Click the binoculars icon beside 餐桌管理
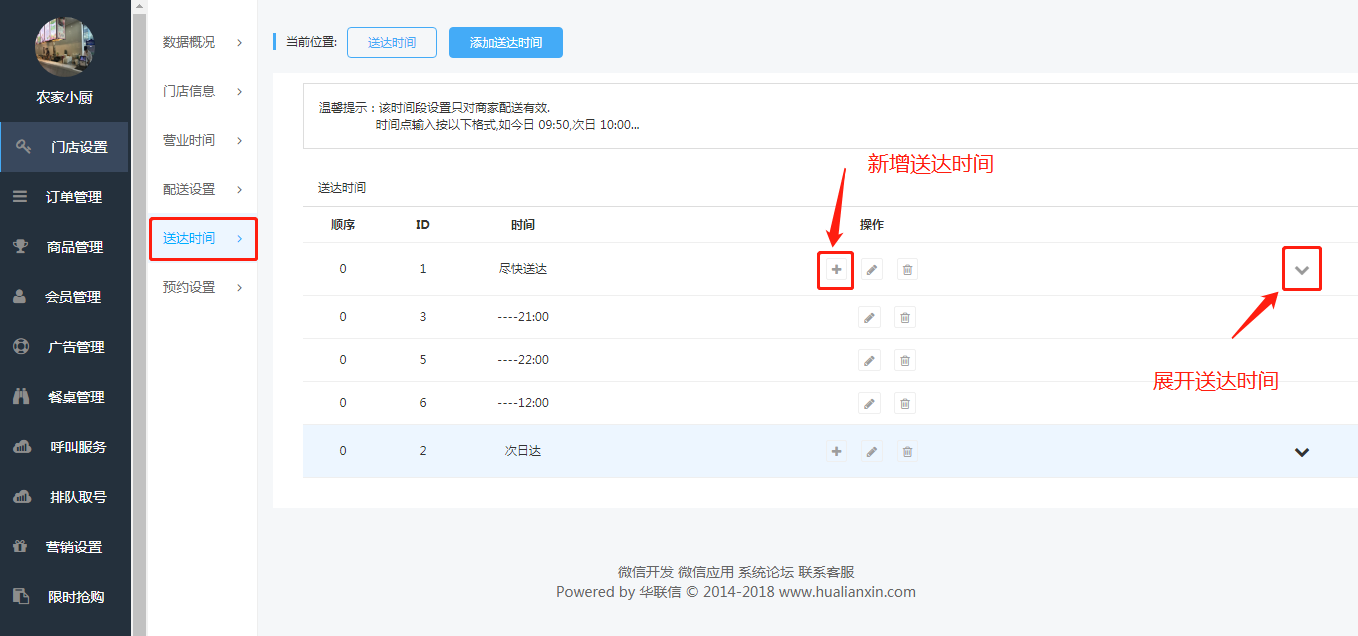1358x636 pixels. (x=20, y=397)
